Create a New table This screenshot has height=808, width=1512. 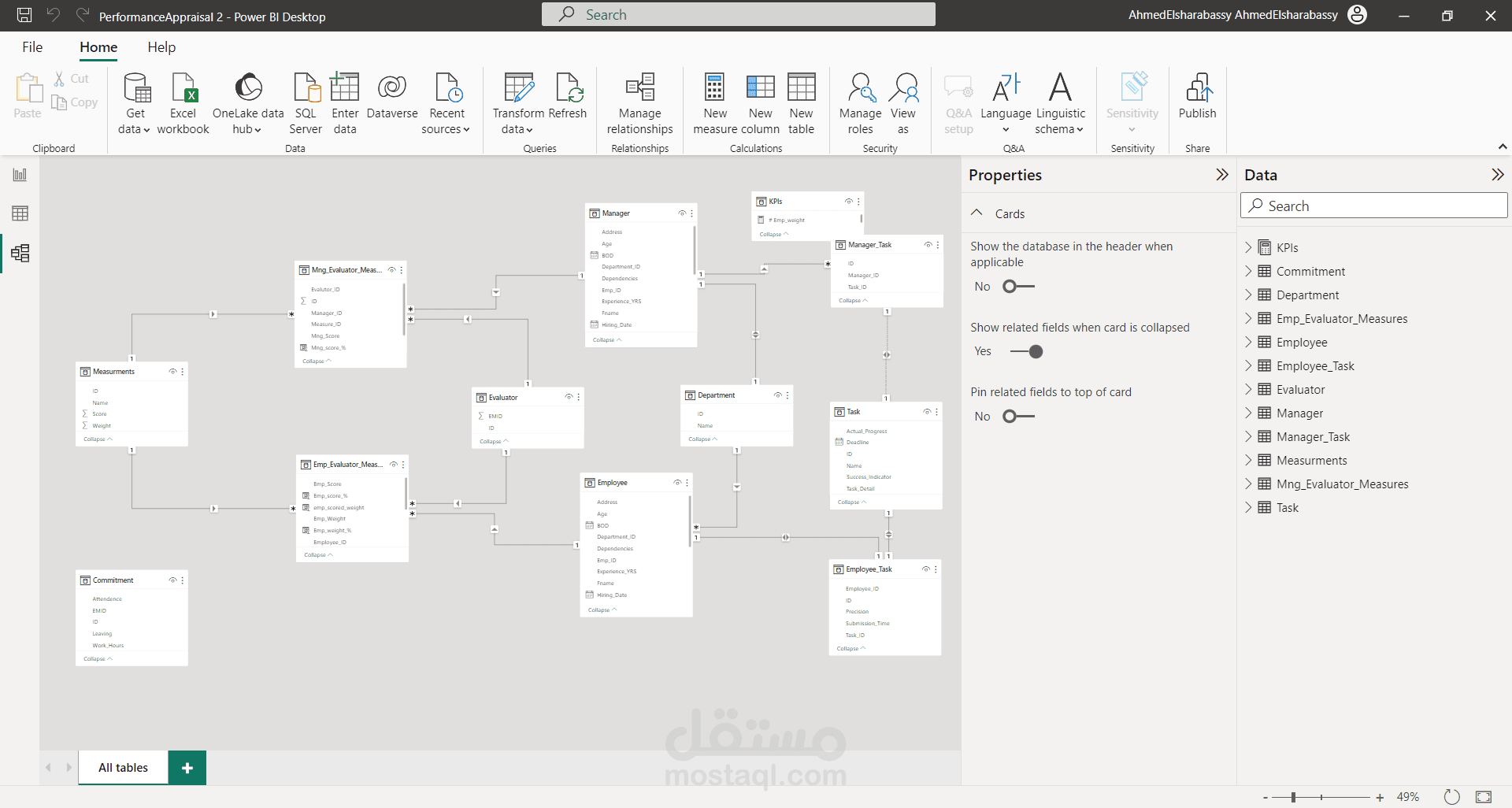click(x=802, y=103)
